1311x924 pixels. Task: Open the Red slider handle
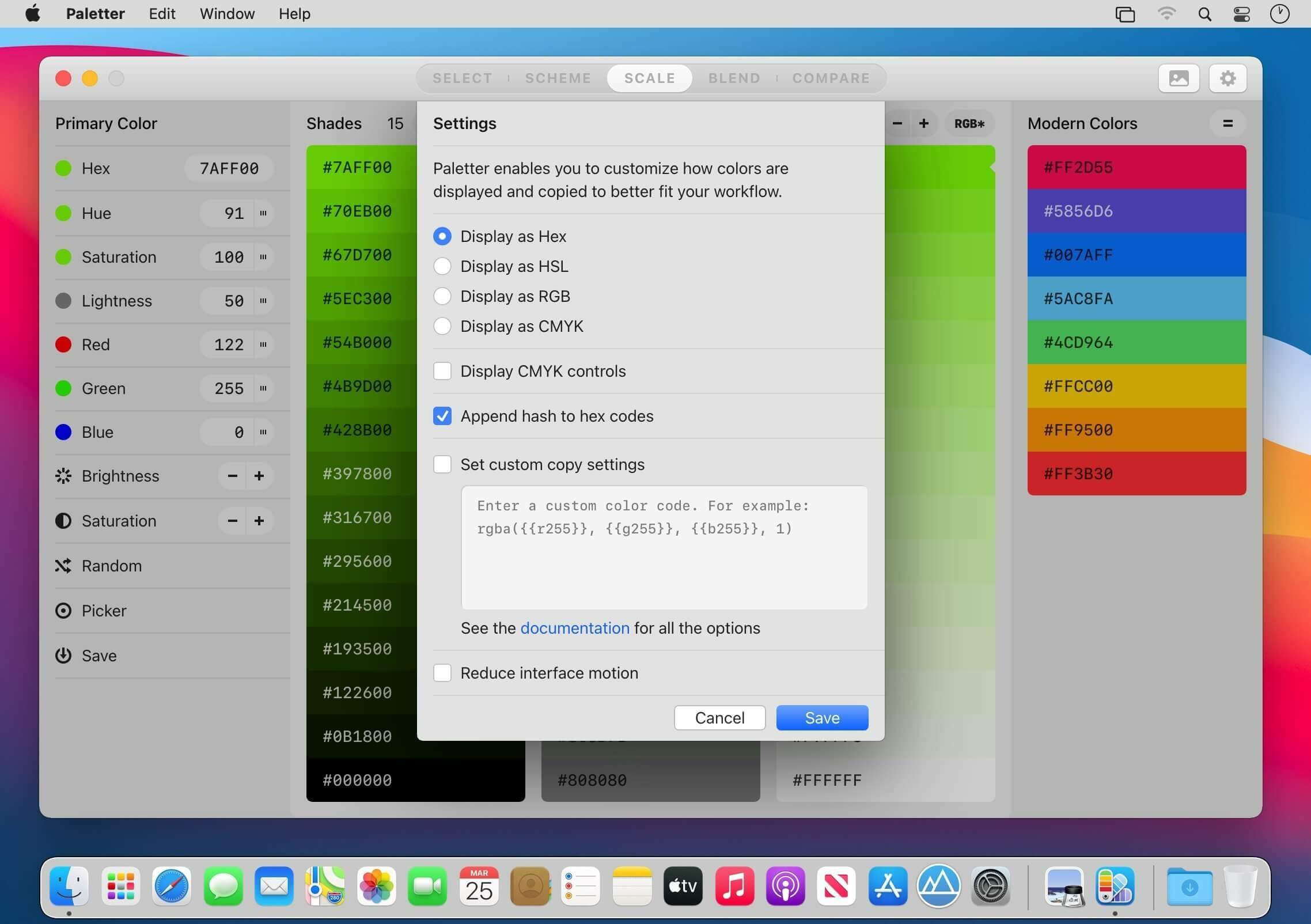(x=263, y=344)
